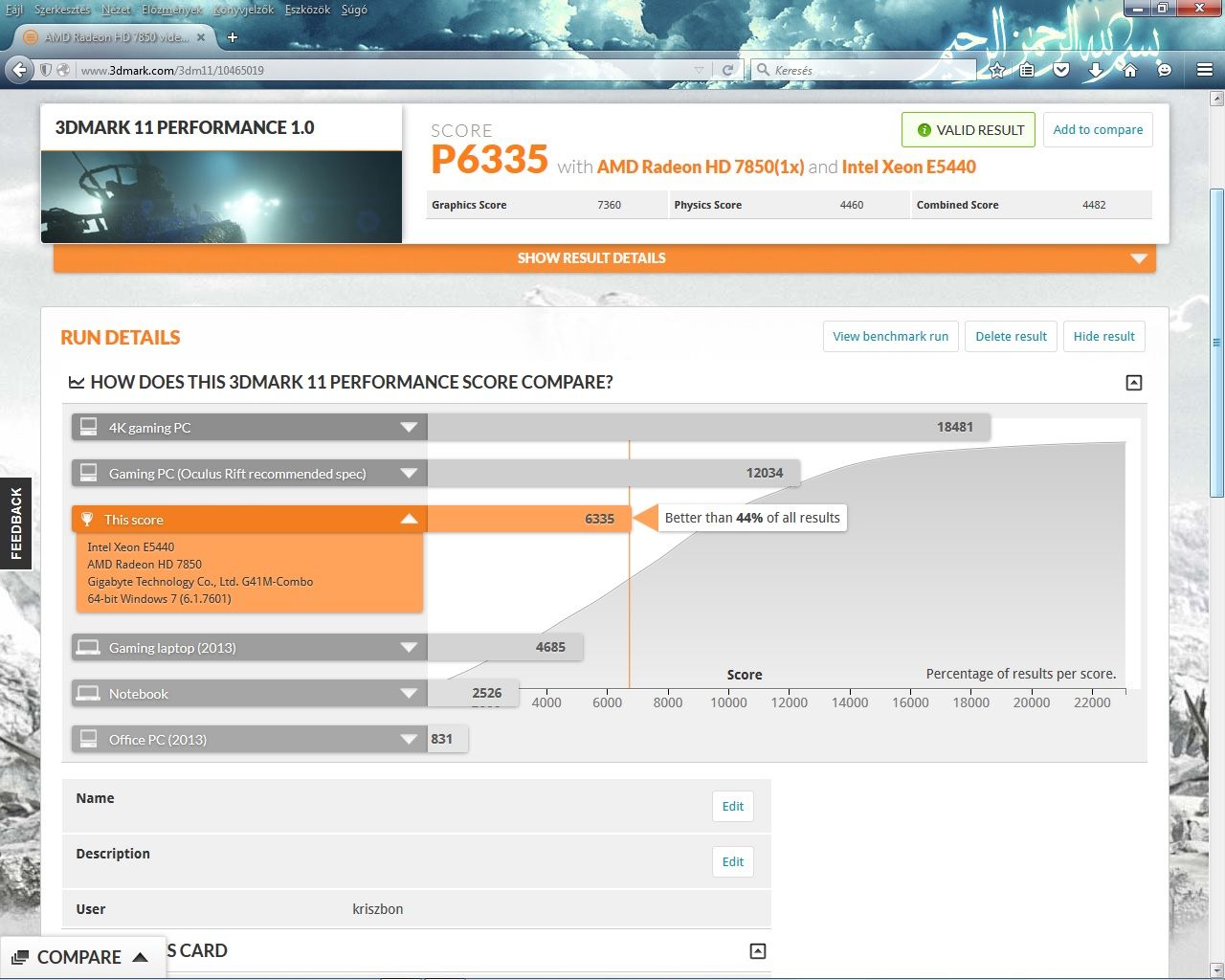Click the user name kriszbon

pos(377,909)
